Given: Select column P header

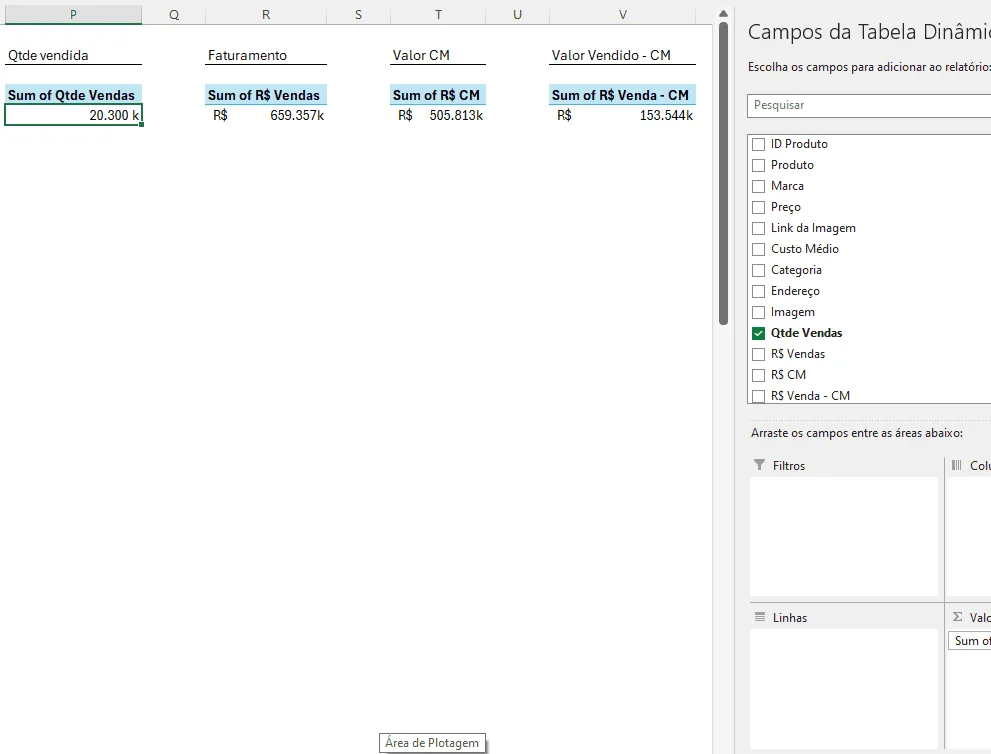Looking at the screenshot, I should coord(73,15).
